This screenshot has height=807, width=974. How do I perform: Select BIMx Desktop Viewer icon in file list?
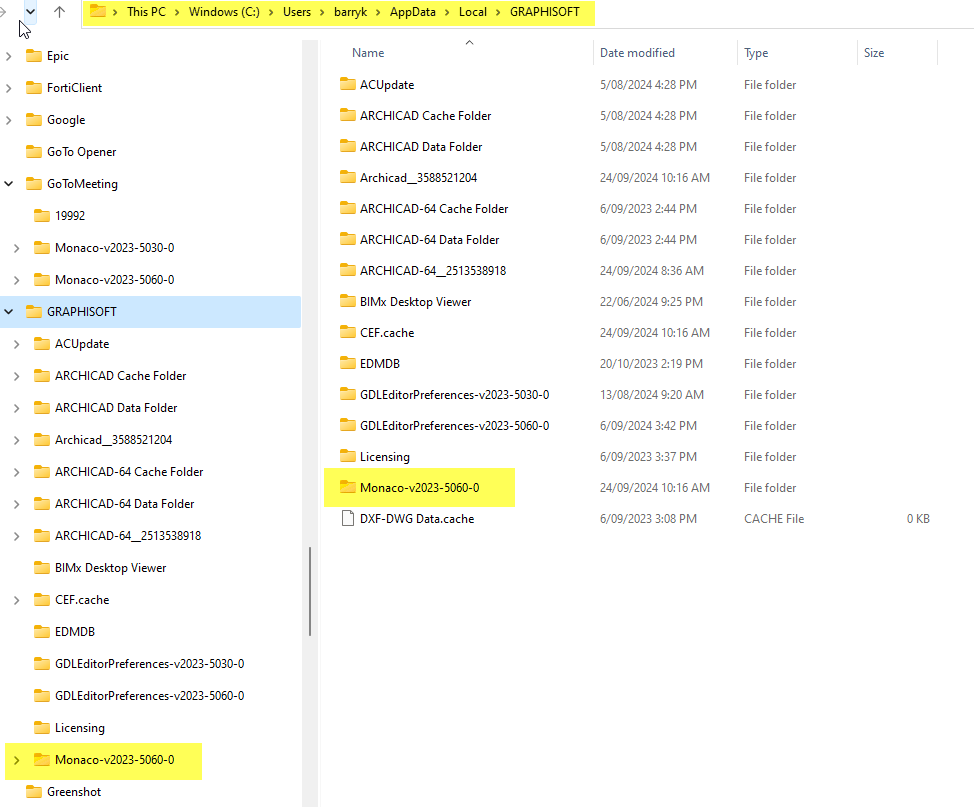tap(348, 301)
